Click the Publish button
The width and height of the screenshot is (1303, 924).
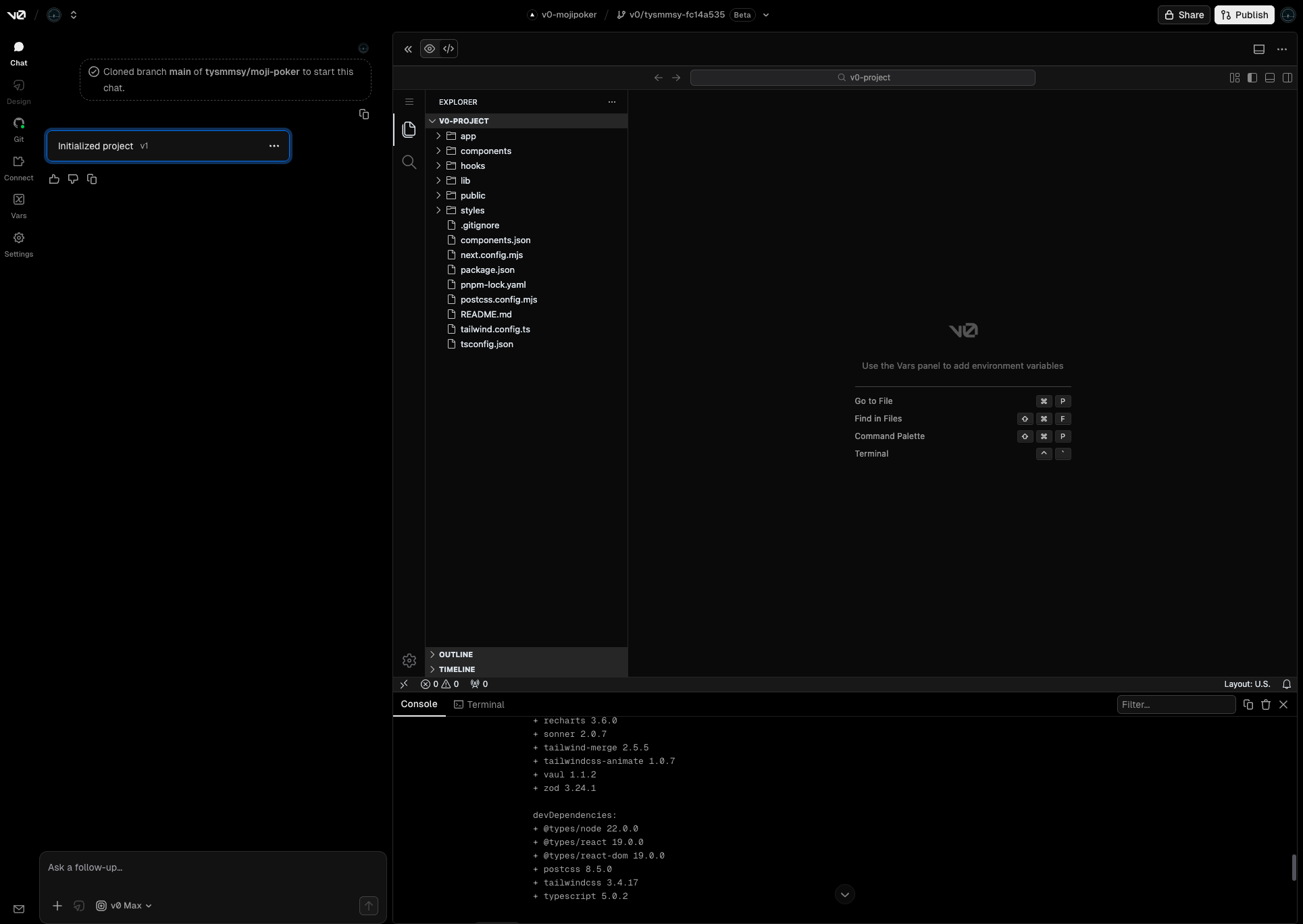1244,15
